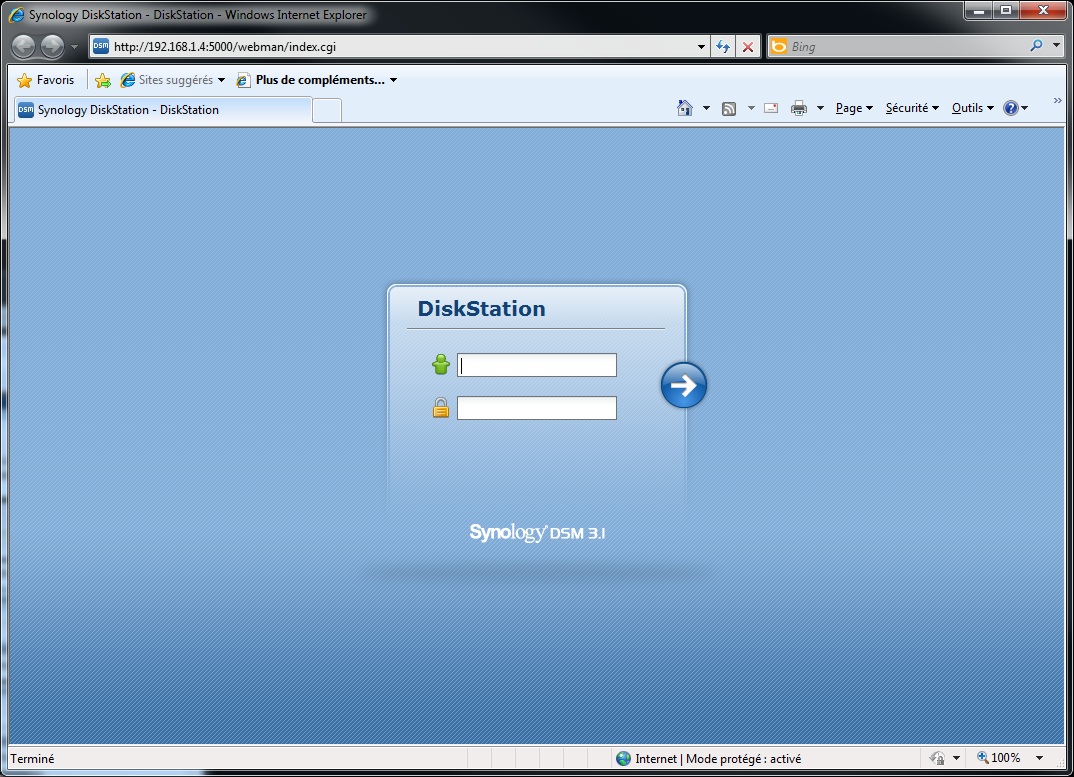Image resolution: width=1074 pixels, height=777 pixels.
Task: Open a new blank tab
Action: [x=327, y=110]
